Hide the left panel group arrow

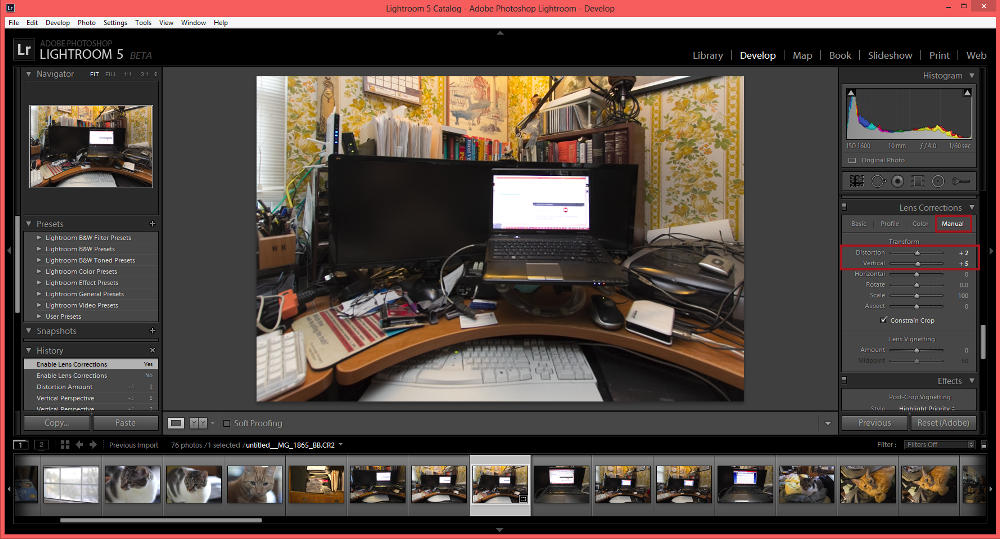point(9,251)
